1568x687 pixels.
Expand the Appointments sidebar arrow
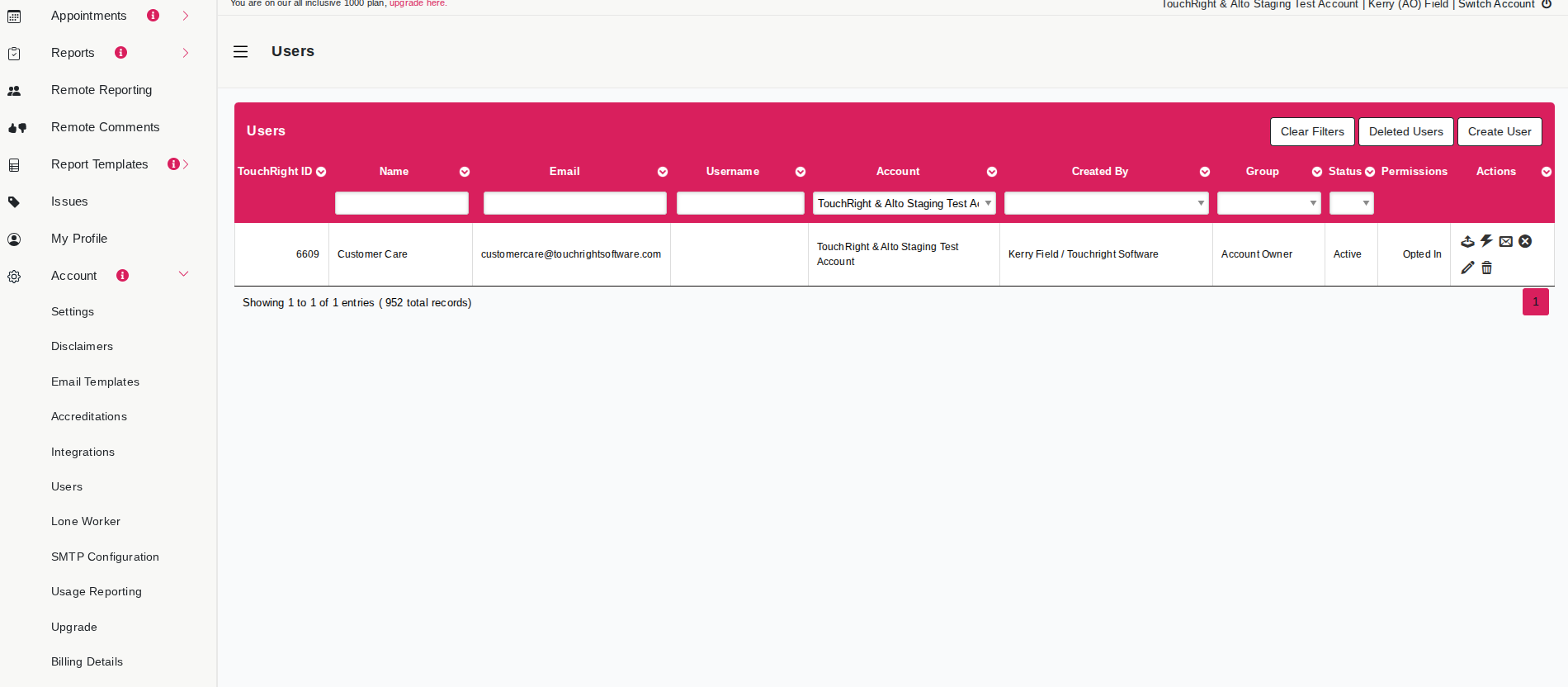(186, 16)
